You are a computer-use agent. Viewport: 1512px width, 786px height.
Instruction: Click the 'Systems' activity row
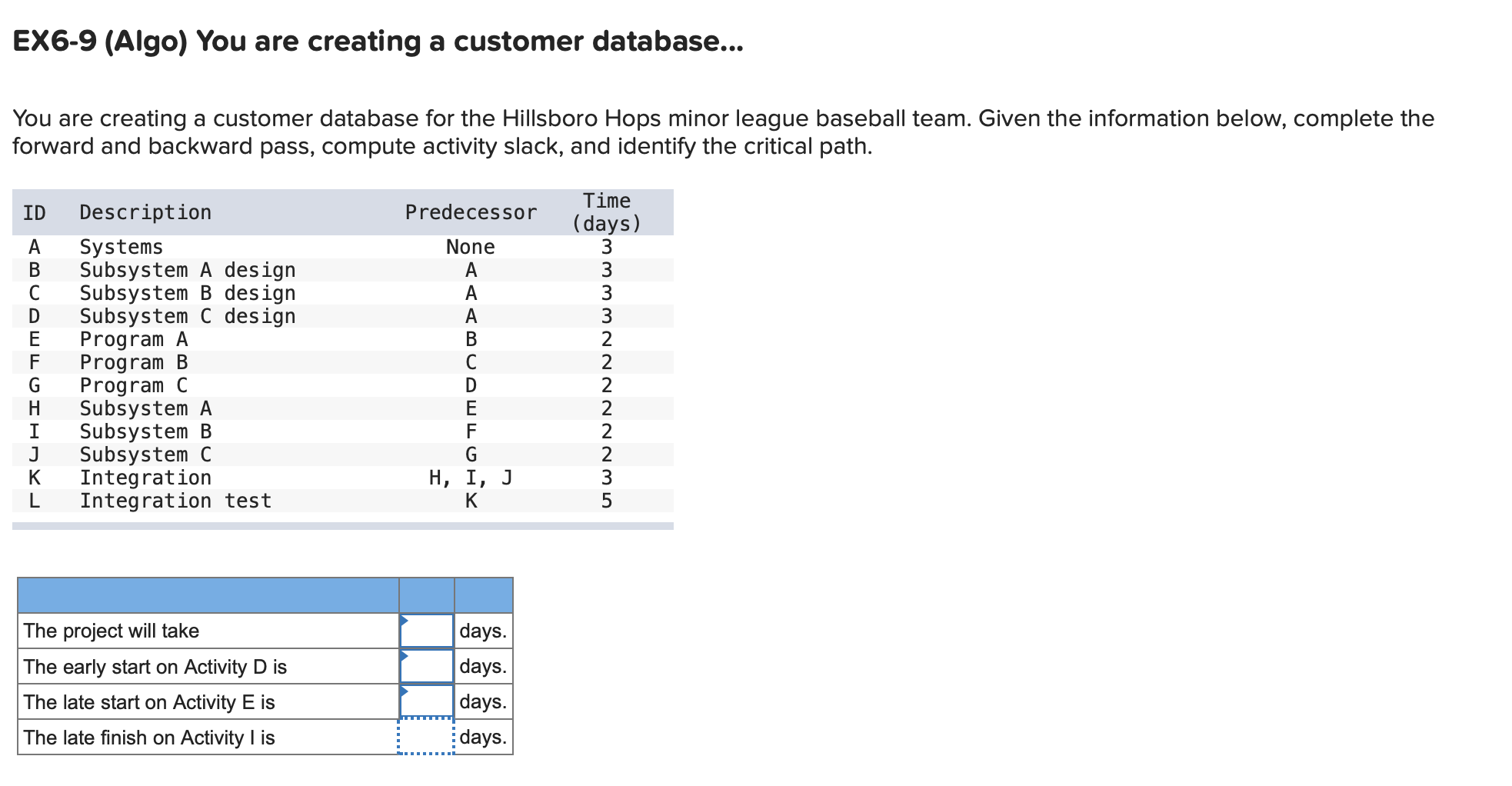point(121,247)
